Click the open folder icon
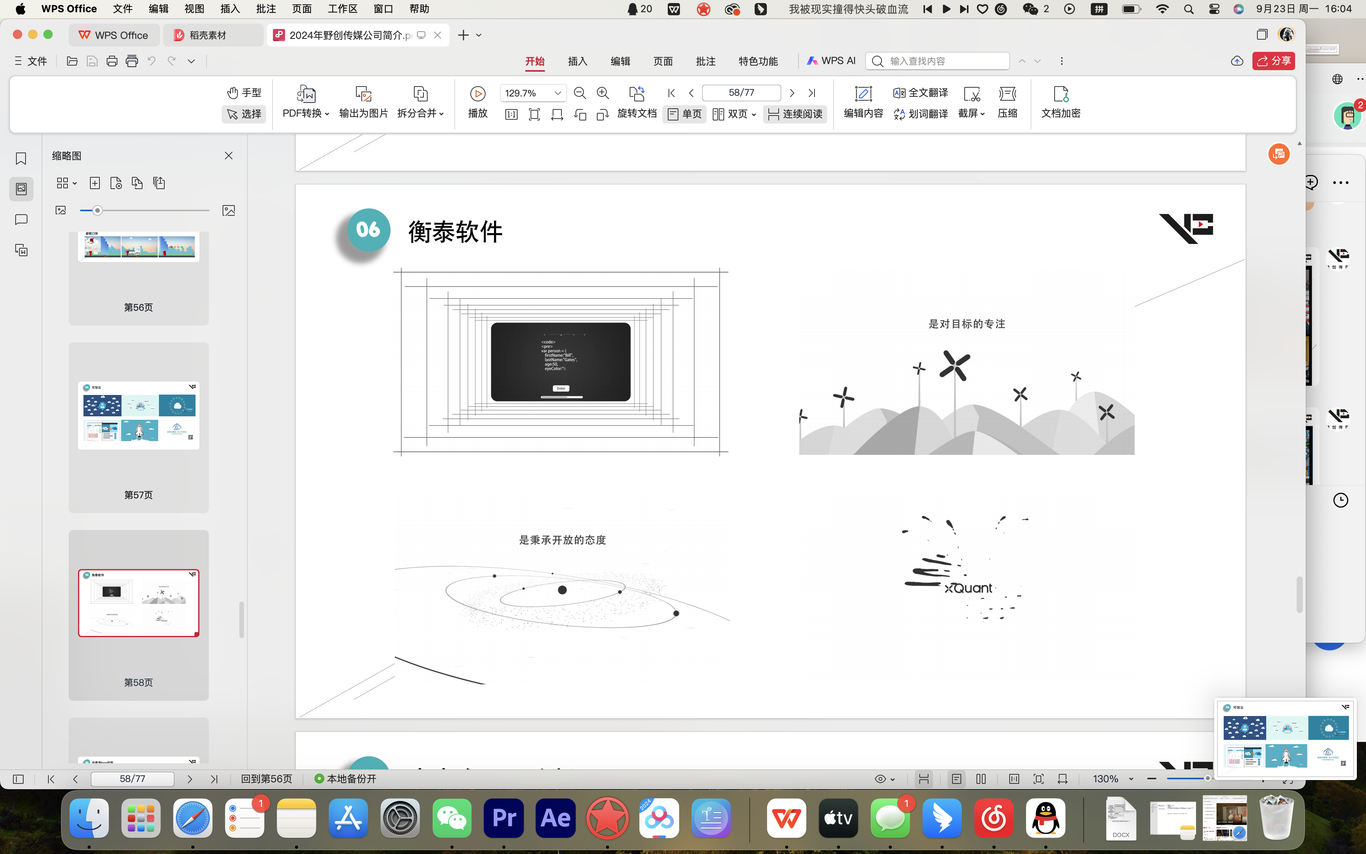Viewport: 1366px width, 854px height. tap(72, 61)
